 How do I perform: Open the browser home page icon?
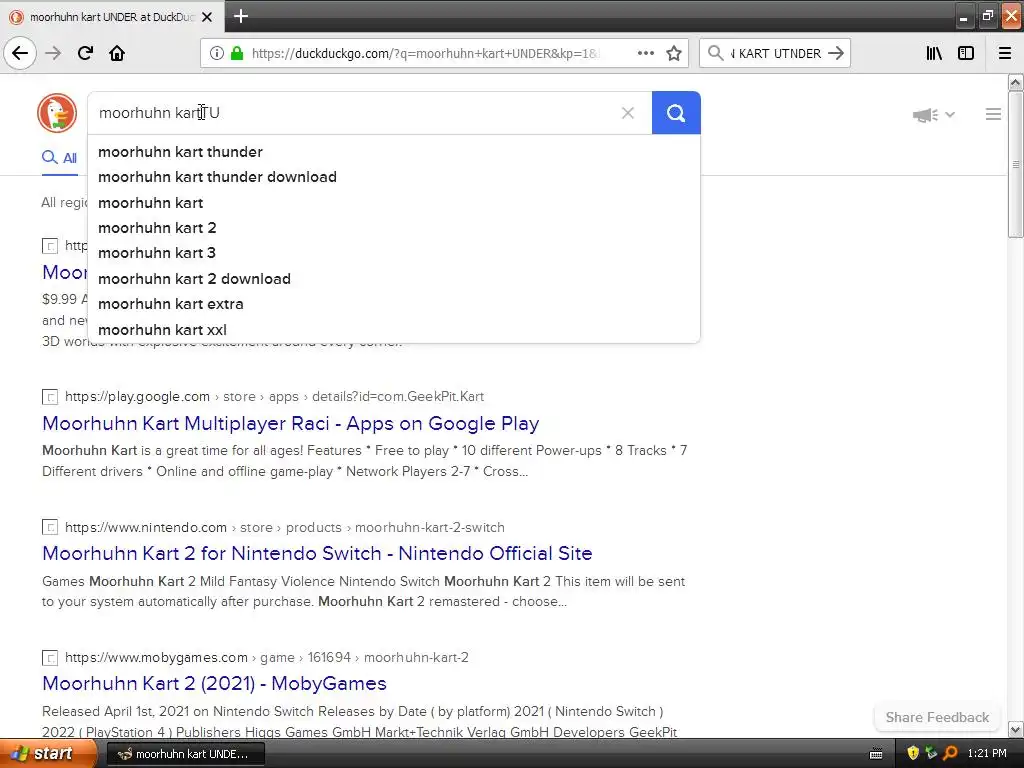coord(117,53)
